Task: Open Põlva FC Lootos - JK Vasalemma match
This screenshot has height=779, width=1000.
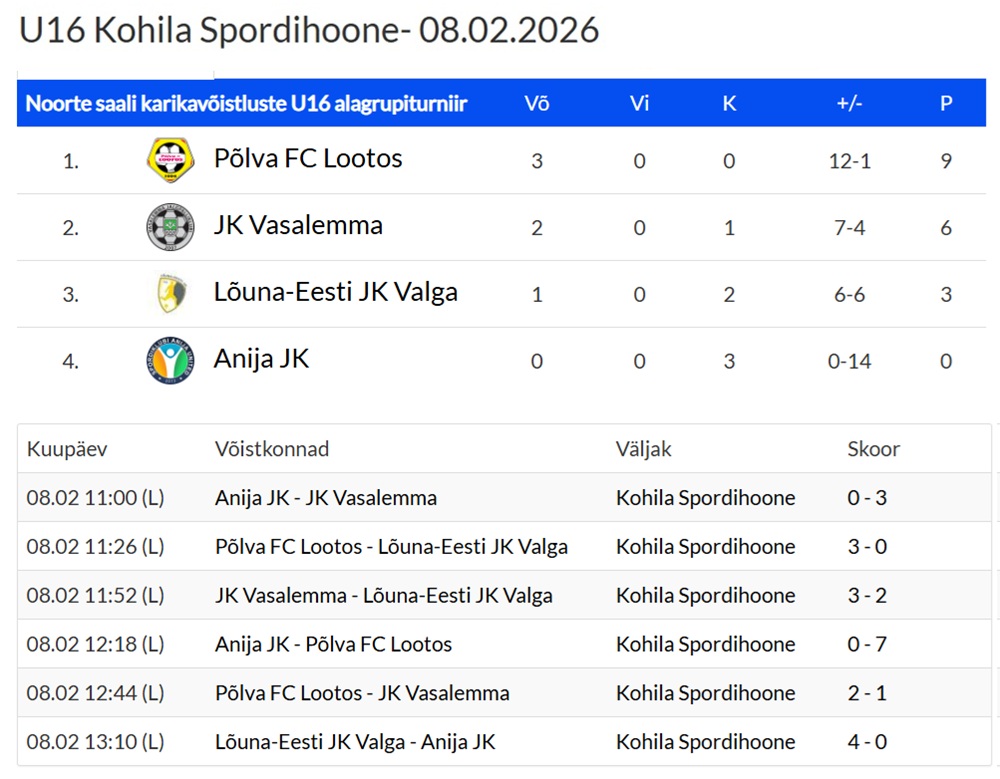Action: (x=362, y=693)
